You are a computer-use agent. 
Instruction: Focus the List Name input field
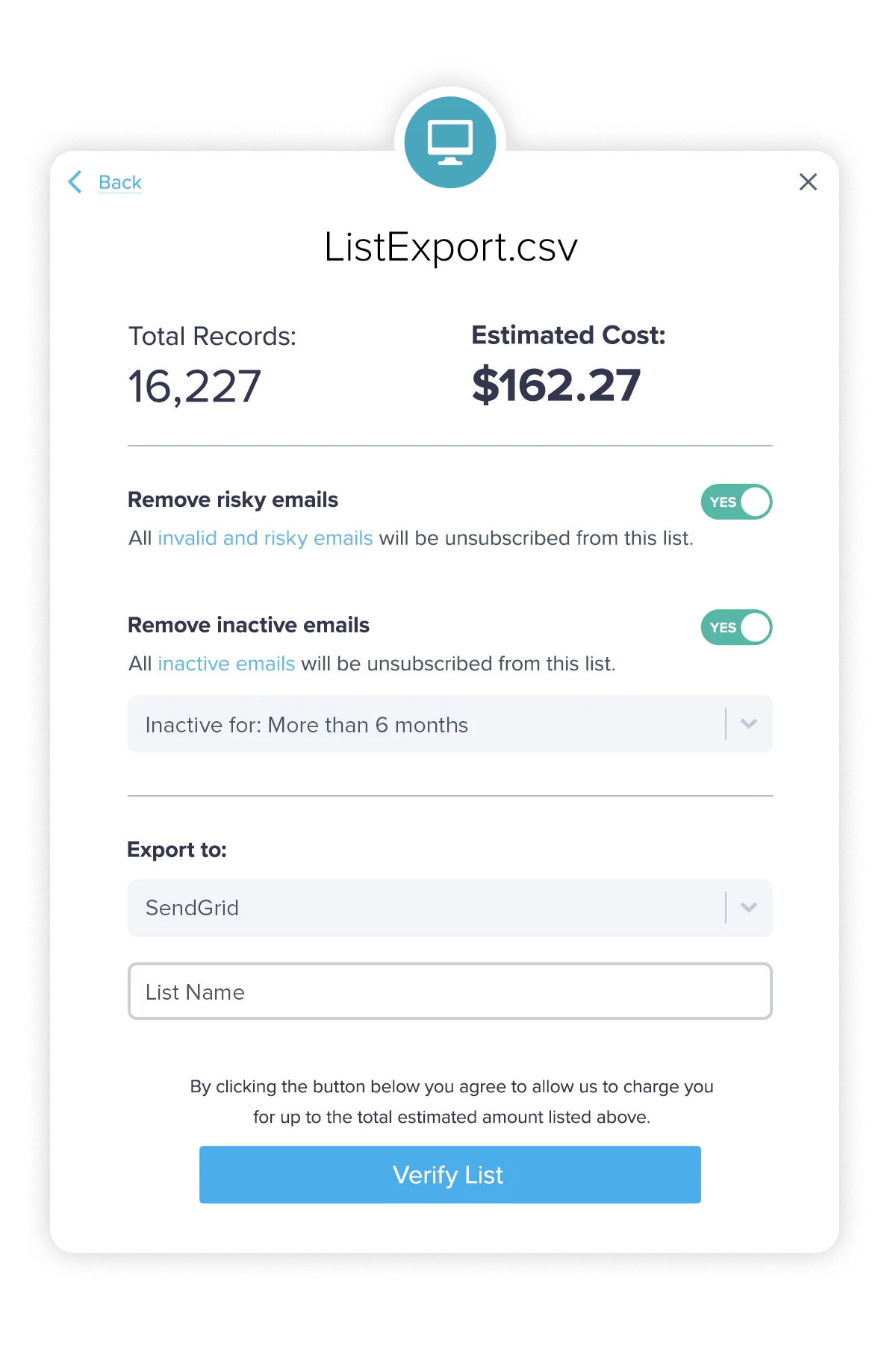click(450, 991)
